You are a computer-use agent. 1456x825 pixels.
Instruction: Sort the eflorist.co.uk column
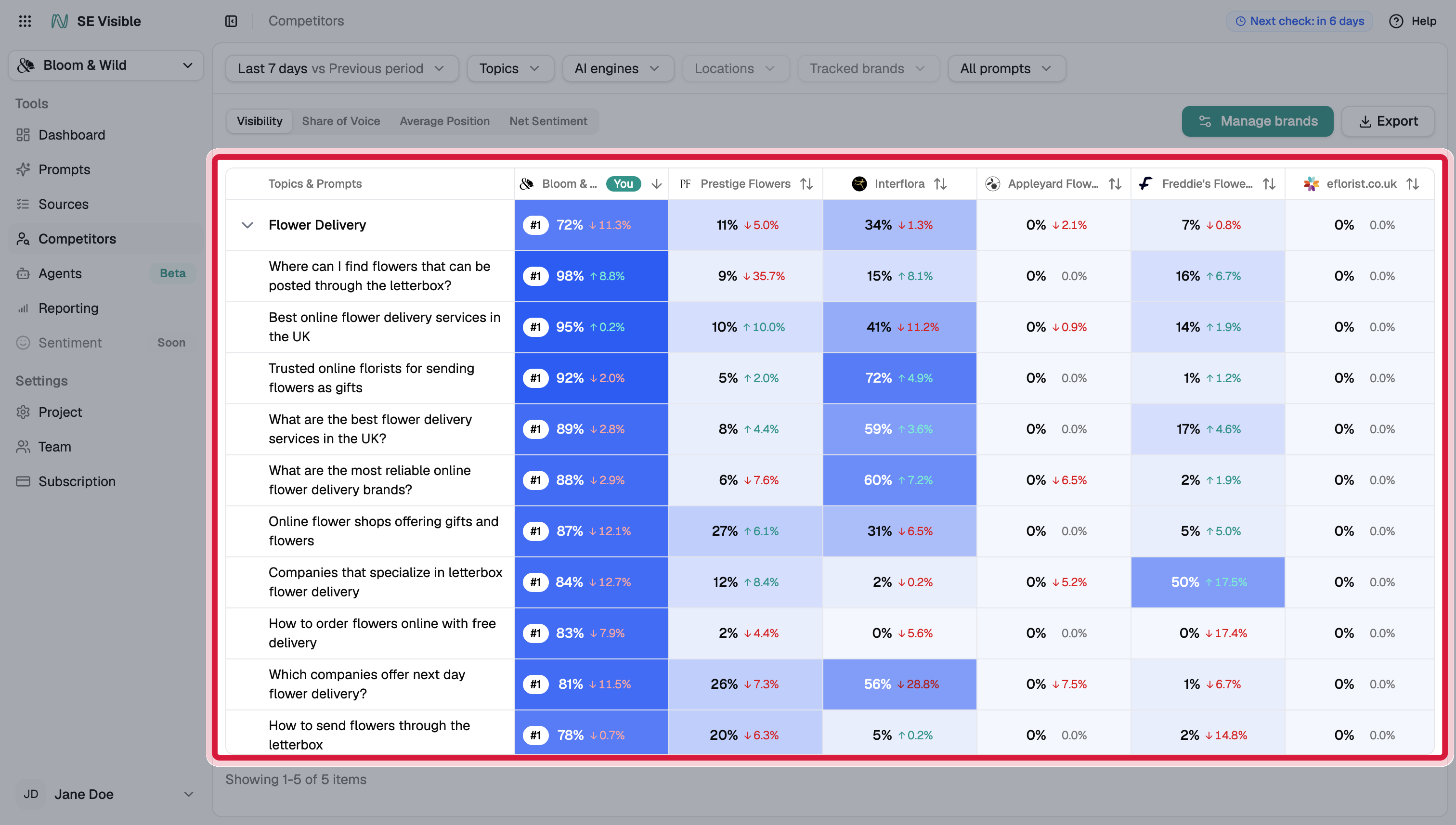(x=1412, y=183)
